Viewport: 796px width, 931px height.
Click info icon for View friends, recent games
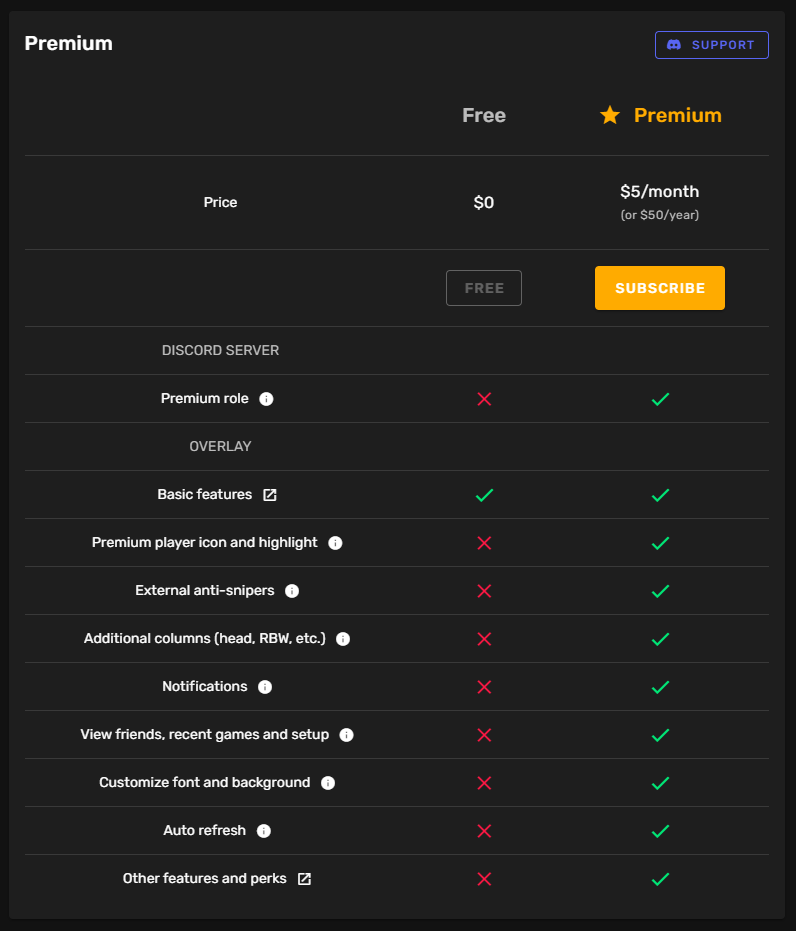[346, 735]
